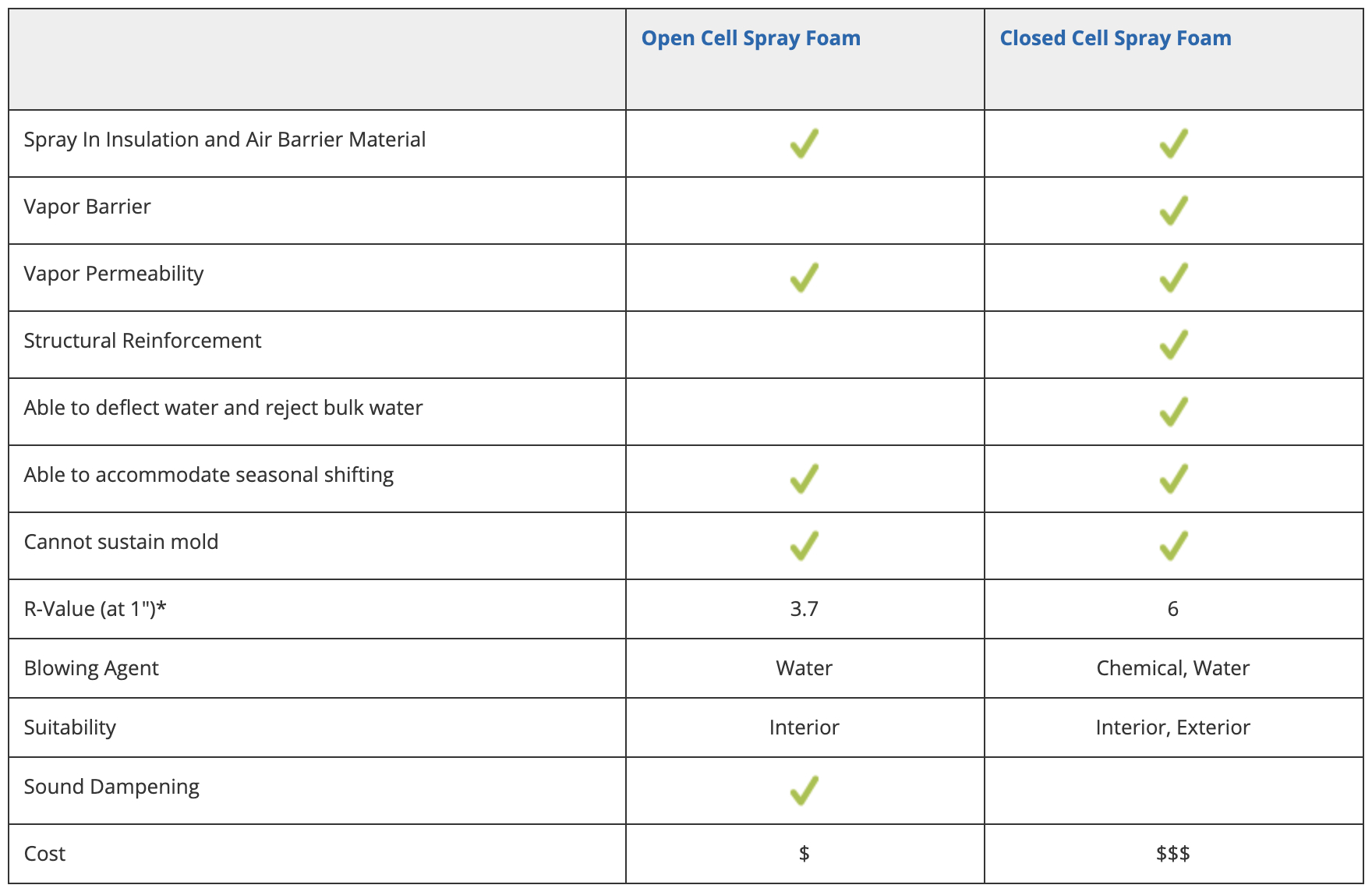The width and height of the screenshot is (1372, 892).
Task: Click the Interior, Exterior suitability cell
Action: [1172, 727]
